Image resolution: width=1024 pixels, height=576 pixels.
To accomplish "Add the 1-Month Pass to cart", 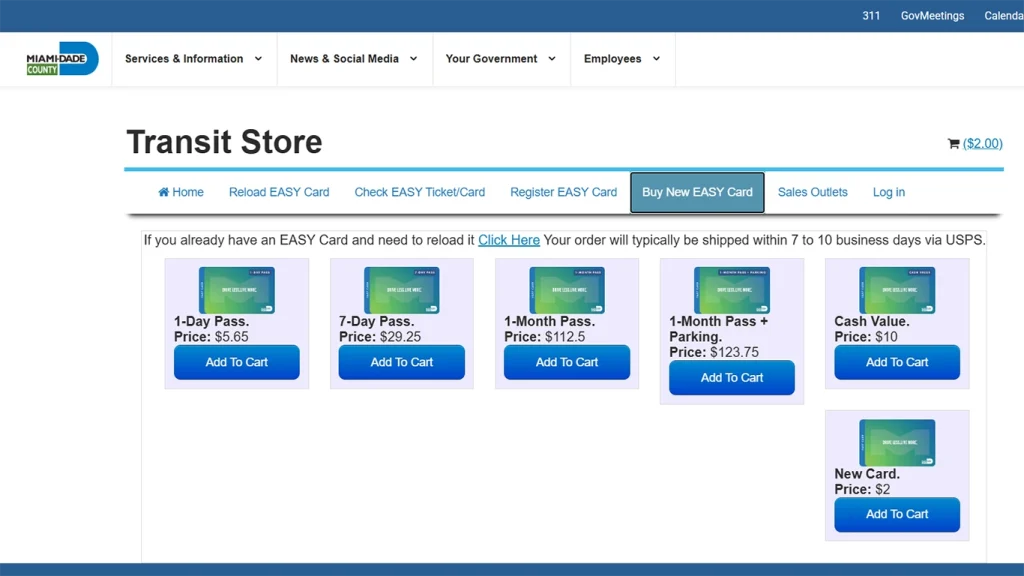I will [x=567, y=362].
